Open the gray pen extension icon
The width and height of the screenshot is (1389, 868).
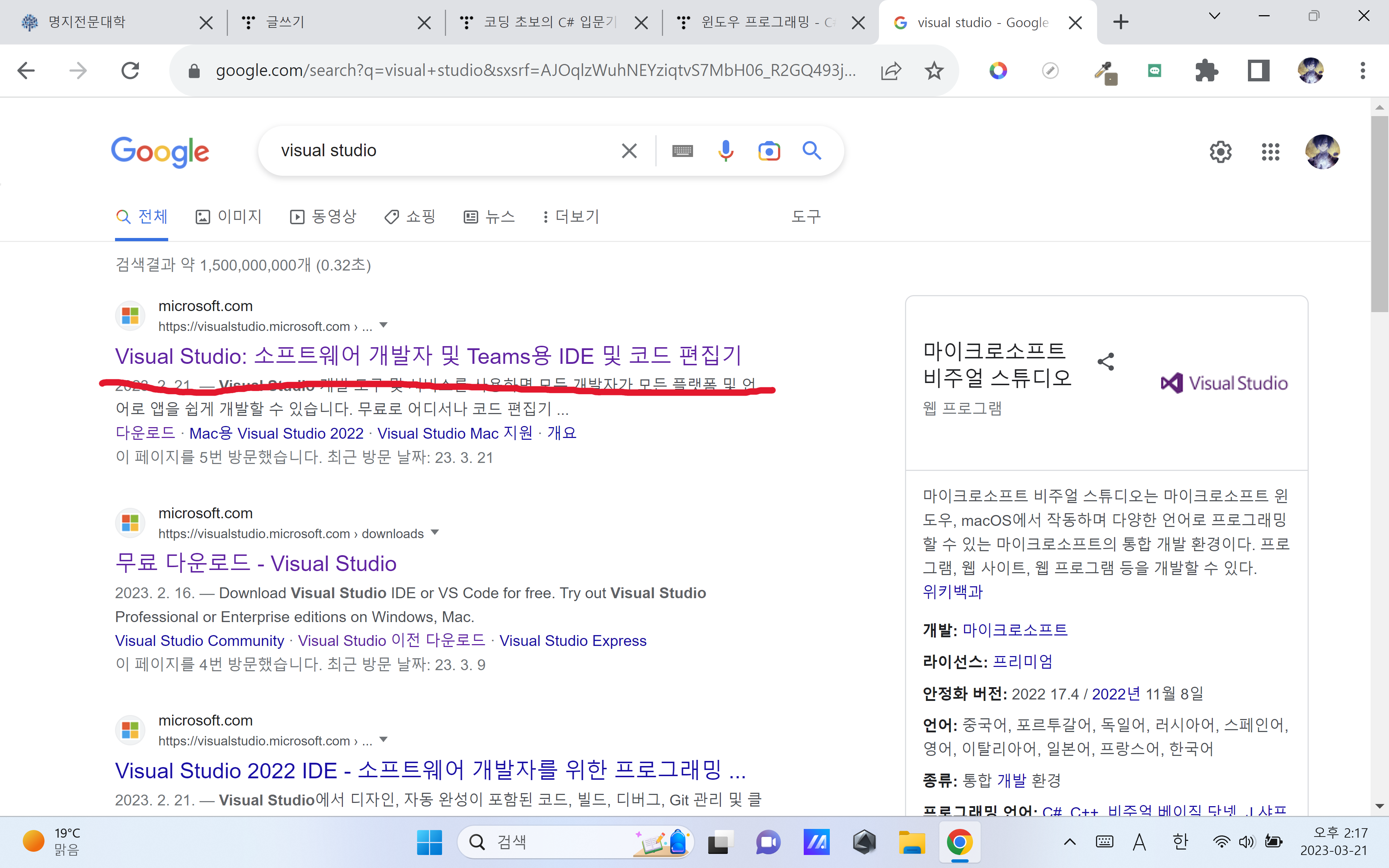pos(1050,71)
